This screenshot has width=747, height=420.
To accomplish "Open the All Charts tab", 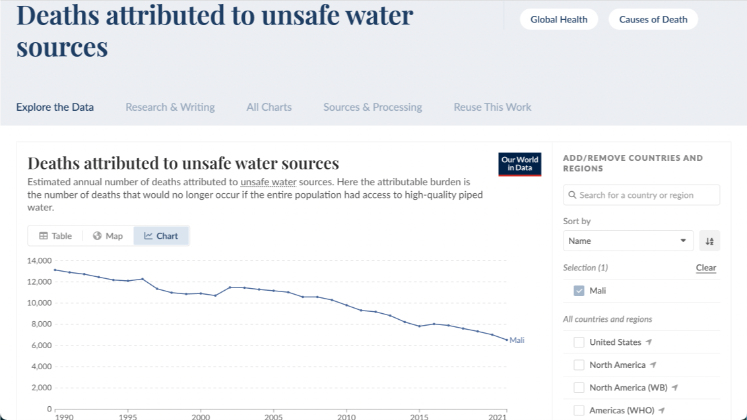I will [x=269, y=107].
